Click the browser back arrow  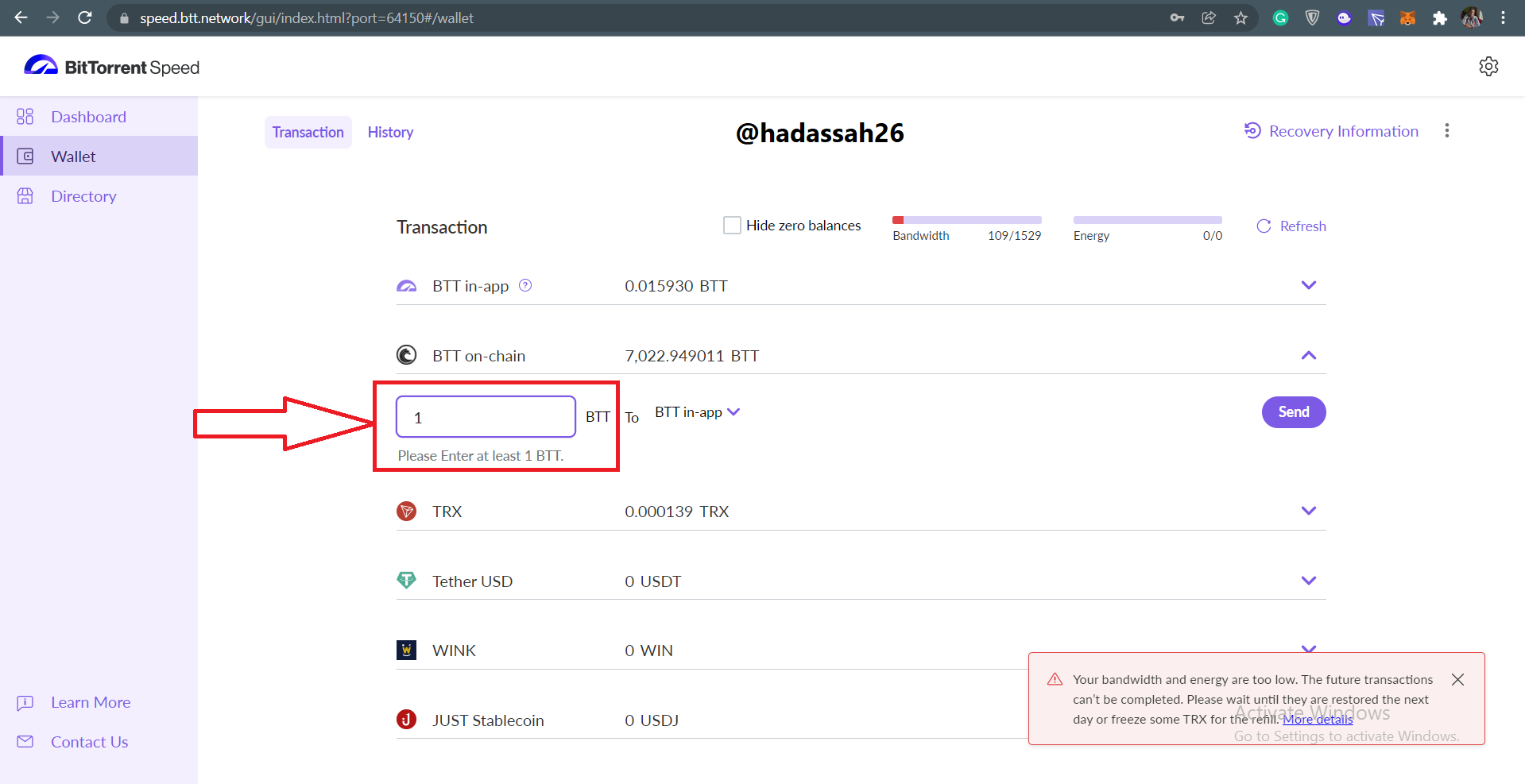click(21, 17)
